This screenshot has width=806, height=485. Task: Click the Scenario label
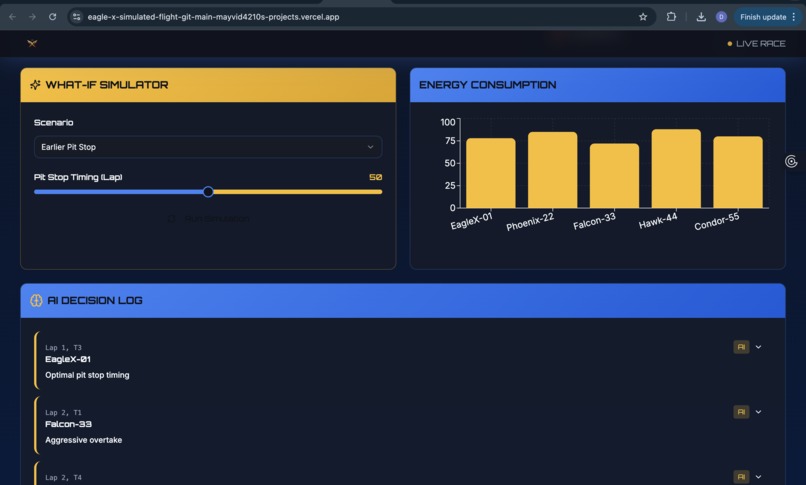click(x=53, y=122)
